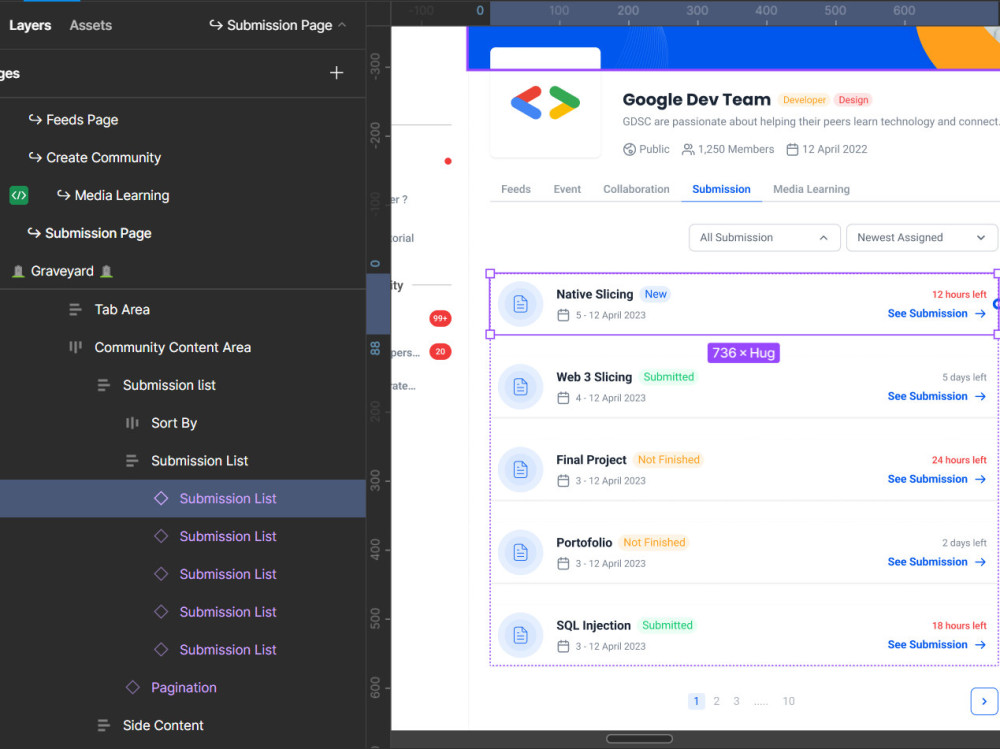Select page 1 in pagination

(x=696, y=701)
